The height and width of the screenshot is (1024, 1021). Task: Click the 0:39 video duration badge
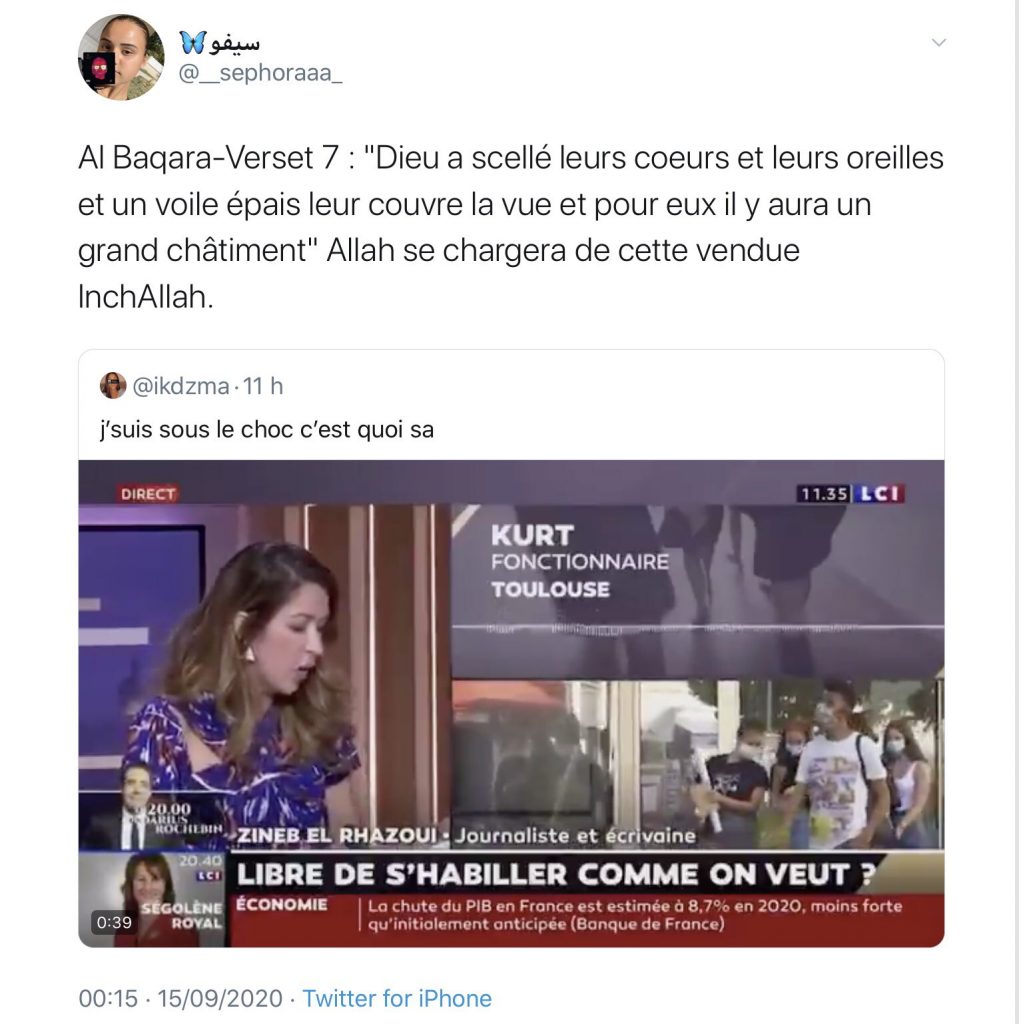pos(114,922)
